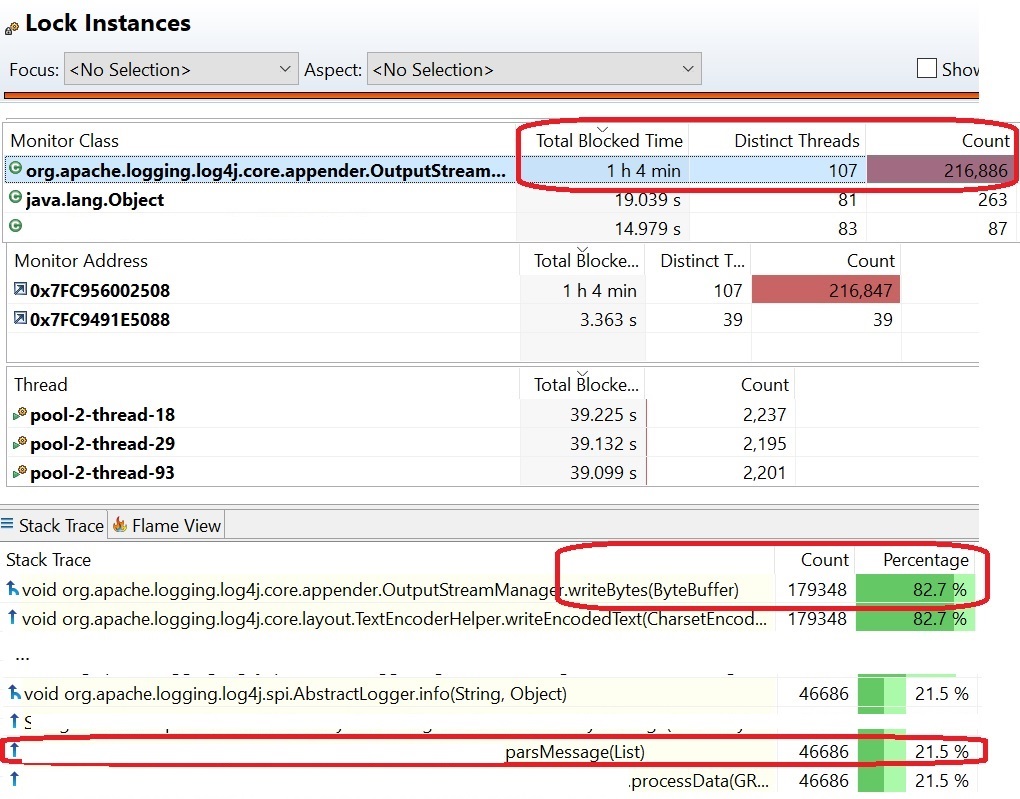Click the thread icon beside pool-2-thread-93

click(x=17, y=470)
